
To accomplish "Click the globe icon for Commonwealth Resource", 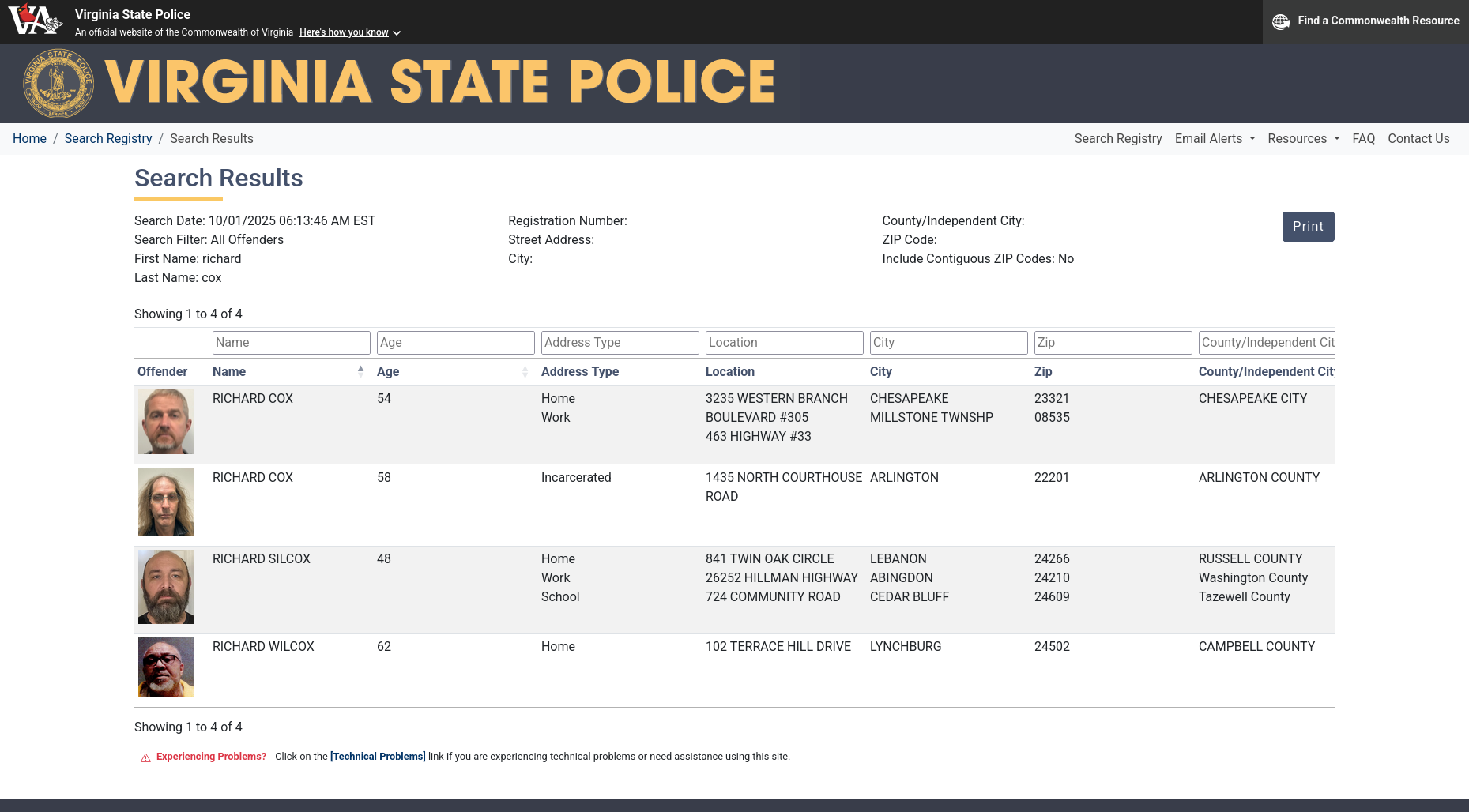I will point(1280,21).
